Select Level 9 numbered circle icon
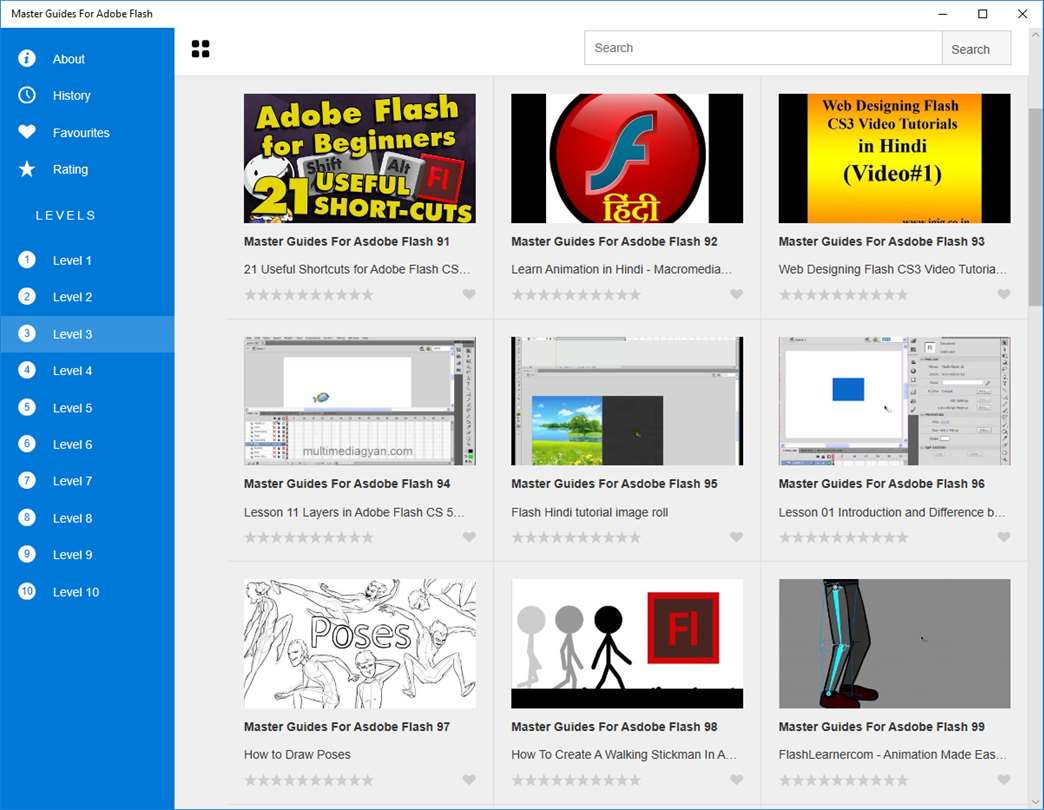1044x810 pixels. (27, 554)
